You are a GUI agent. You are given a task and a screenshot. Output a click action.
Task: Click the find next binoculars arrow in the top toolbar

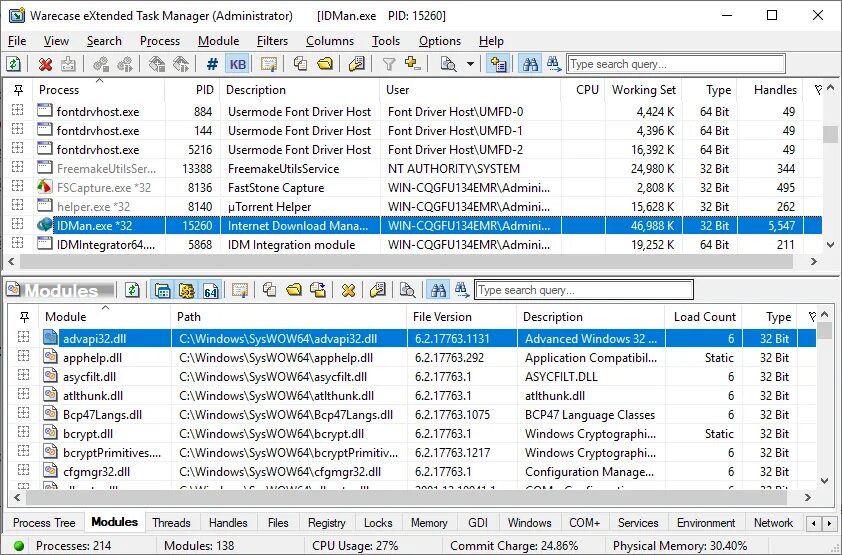coord(554,64)
